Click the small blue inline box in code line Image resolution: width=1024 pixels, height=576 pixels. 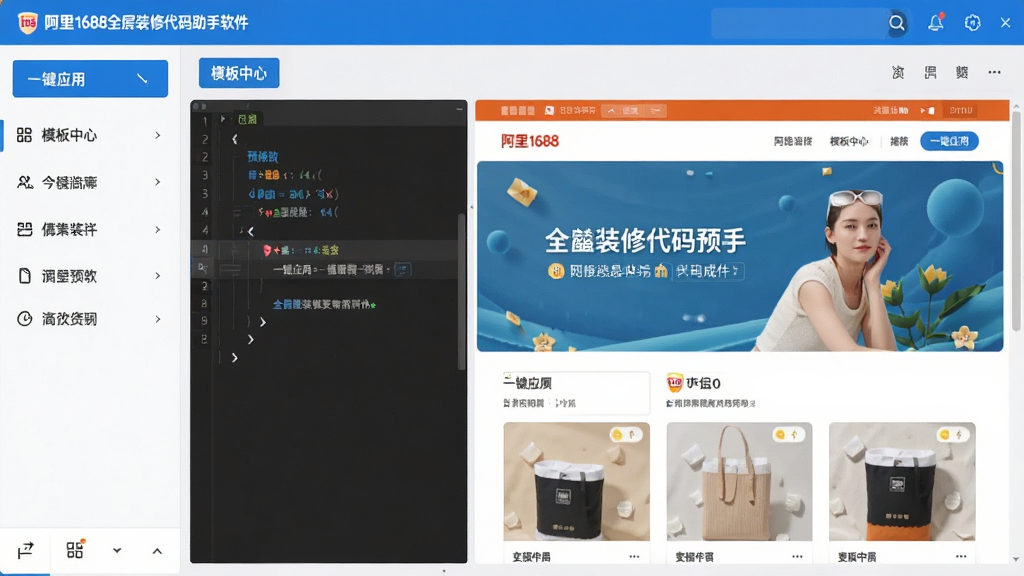[x=403, y=269]
